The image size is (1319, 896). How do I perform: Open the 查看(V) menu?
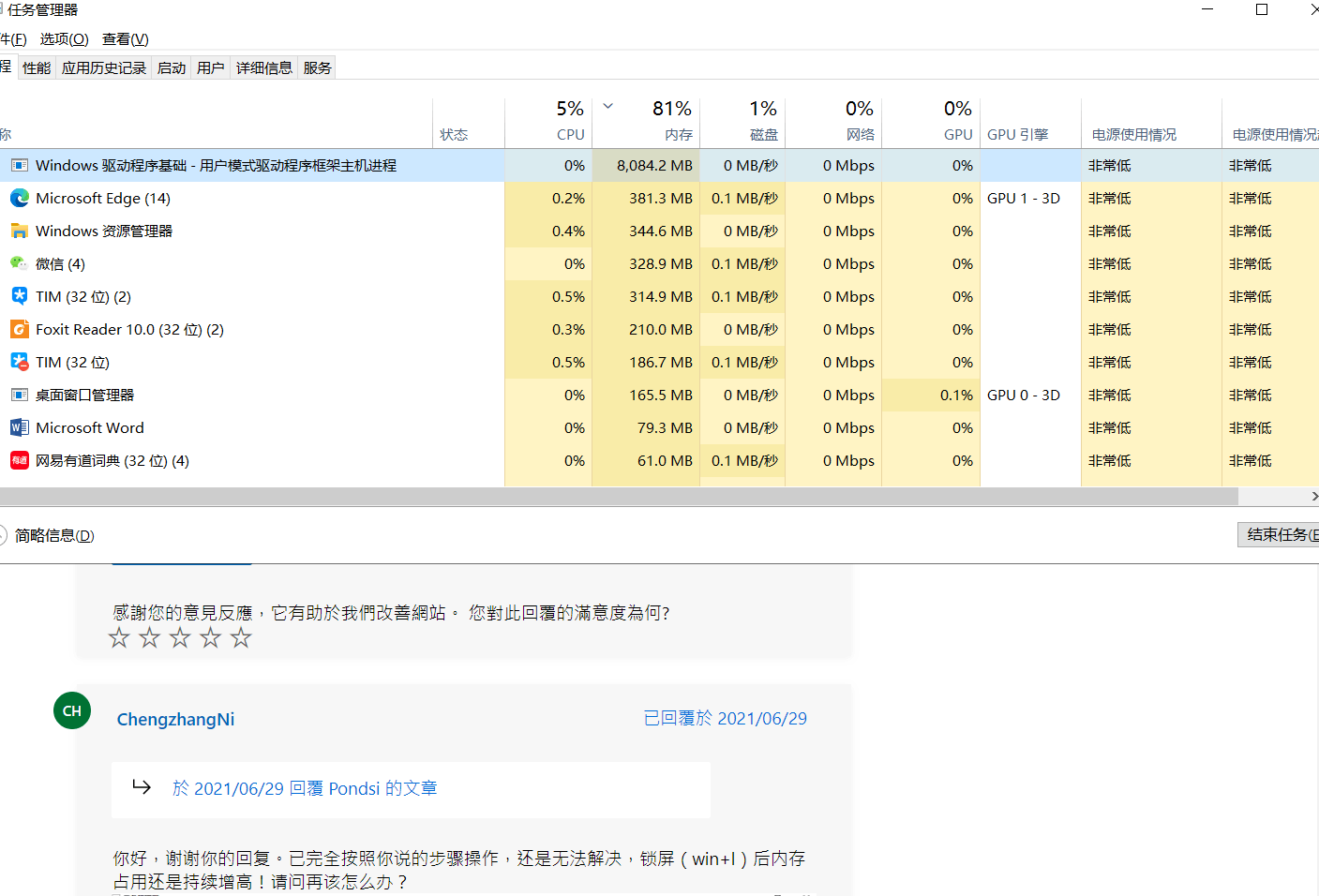point(126,39)
